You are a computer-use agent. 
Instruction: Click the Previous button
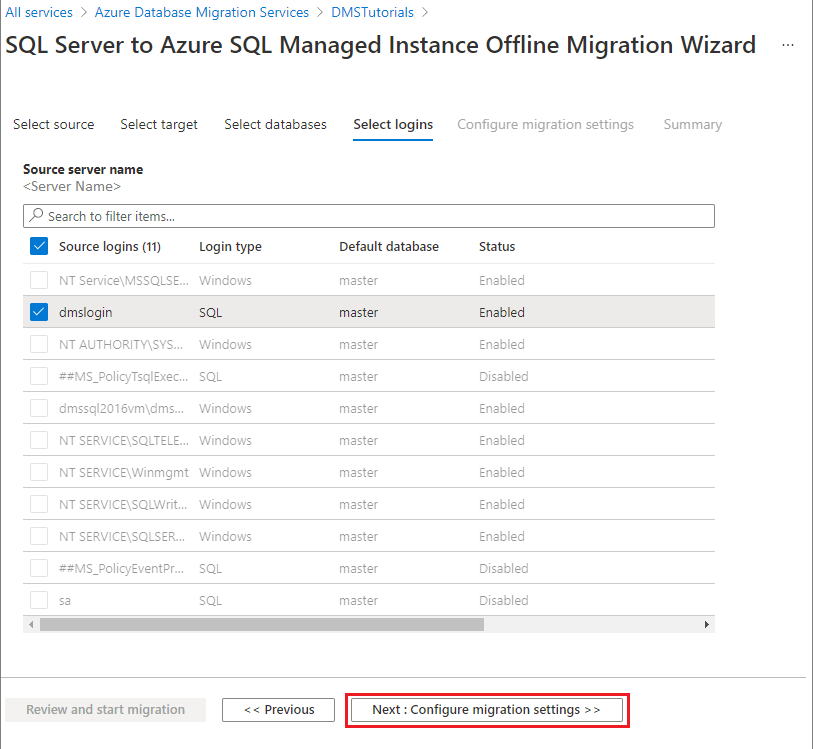278,710
